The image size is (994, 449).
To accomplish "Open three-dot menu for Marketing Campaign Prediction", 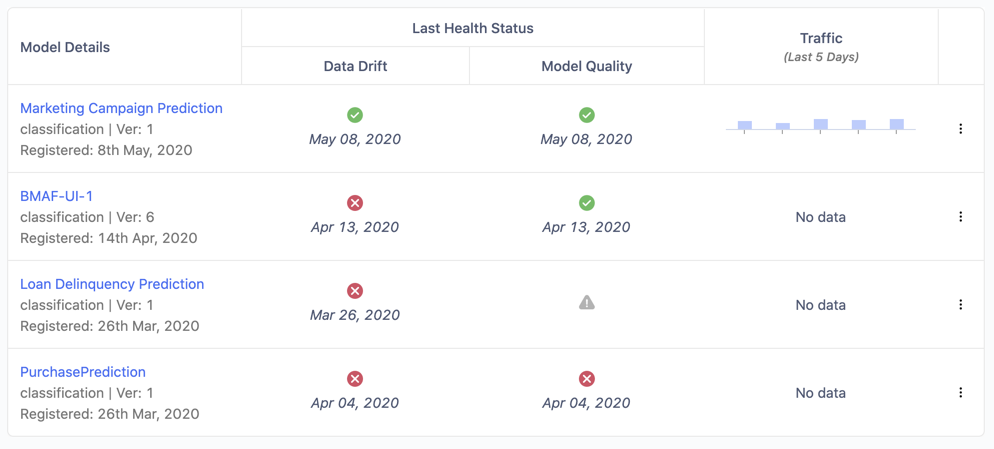I will click(x=961, y=129).
